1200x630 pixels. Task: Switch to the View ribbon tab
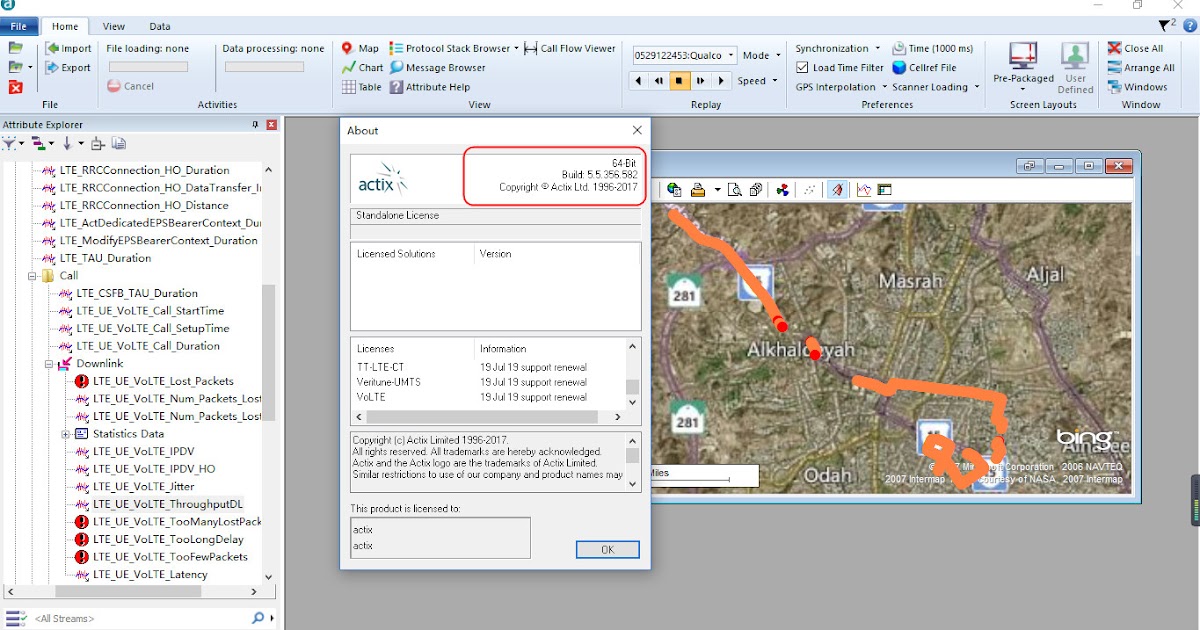pos(114,26)
